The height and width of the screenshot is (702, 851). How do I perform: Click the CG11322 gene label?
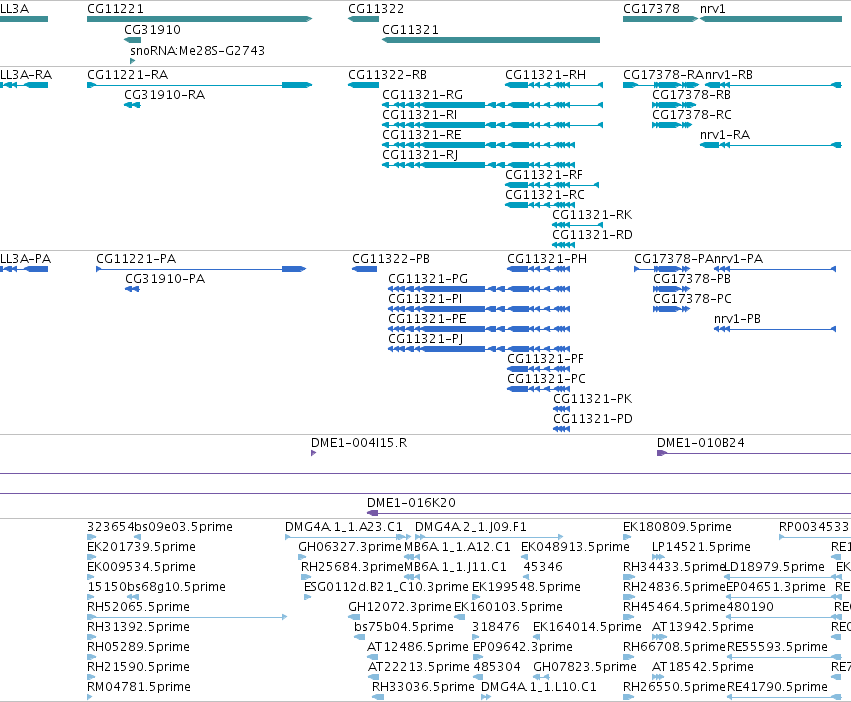pos(376,9)
